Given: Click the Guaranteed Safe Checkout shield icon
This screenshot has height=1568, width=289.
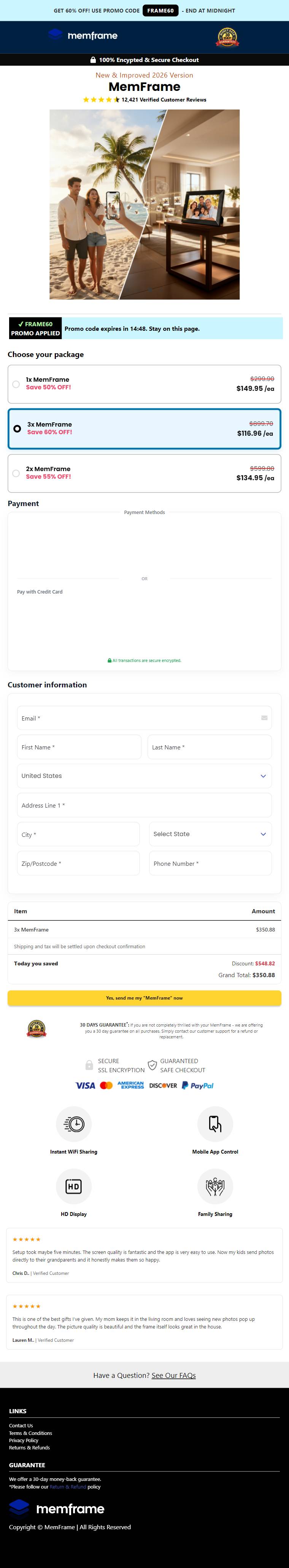Looking at the screenshot, I should (152, 1066).
